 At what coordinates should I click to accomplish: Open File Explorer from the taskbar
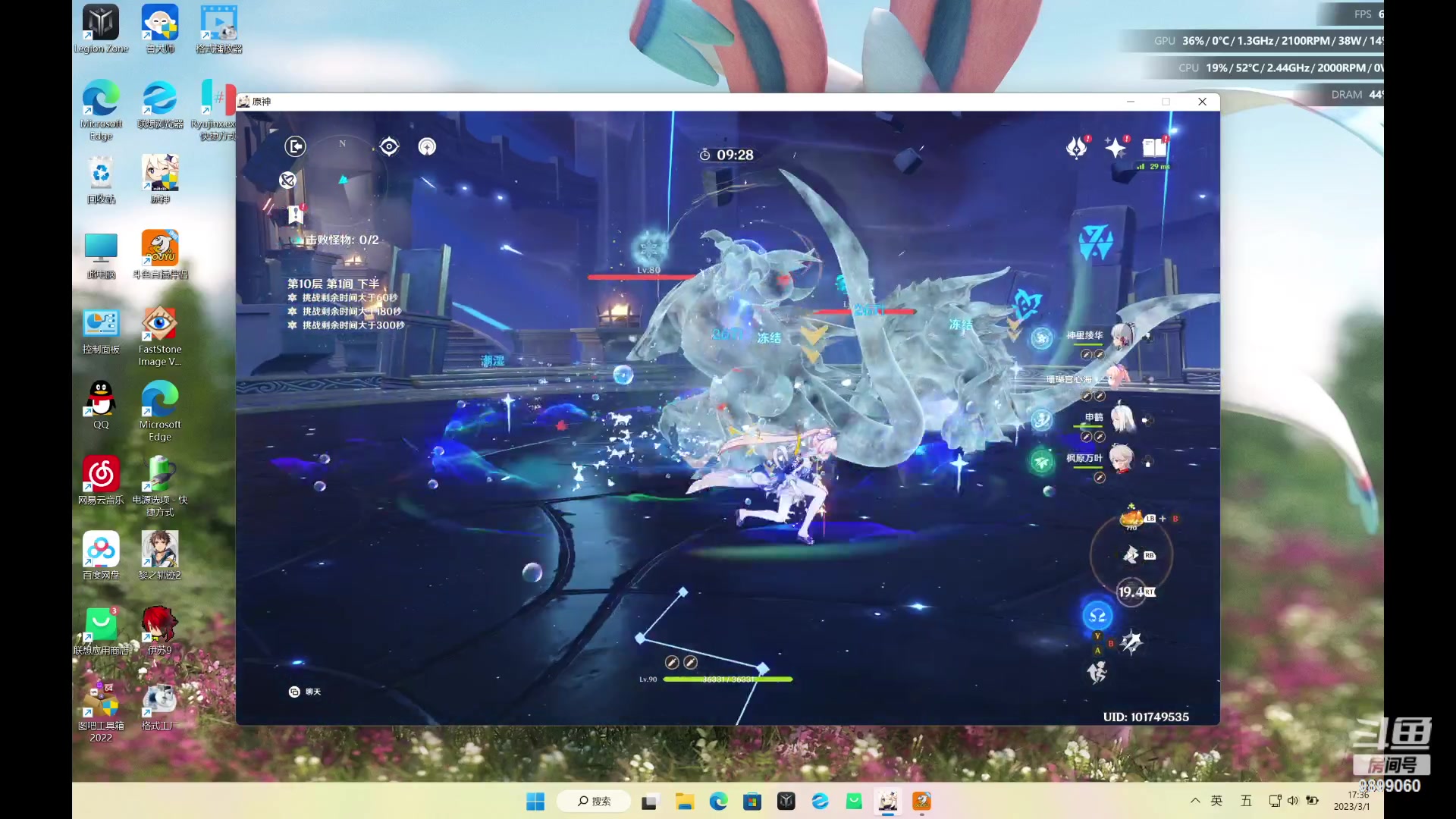[x=685, y=802]
